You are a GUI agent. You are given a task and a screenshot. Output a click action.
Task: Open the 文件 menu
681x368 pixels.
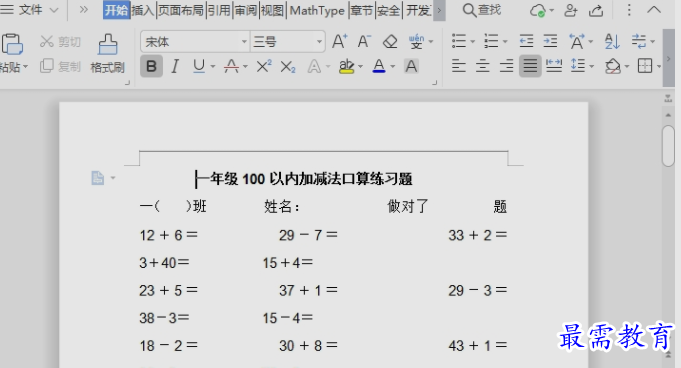tap(30, 10)
